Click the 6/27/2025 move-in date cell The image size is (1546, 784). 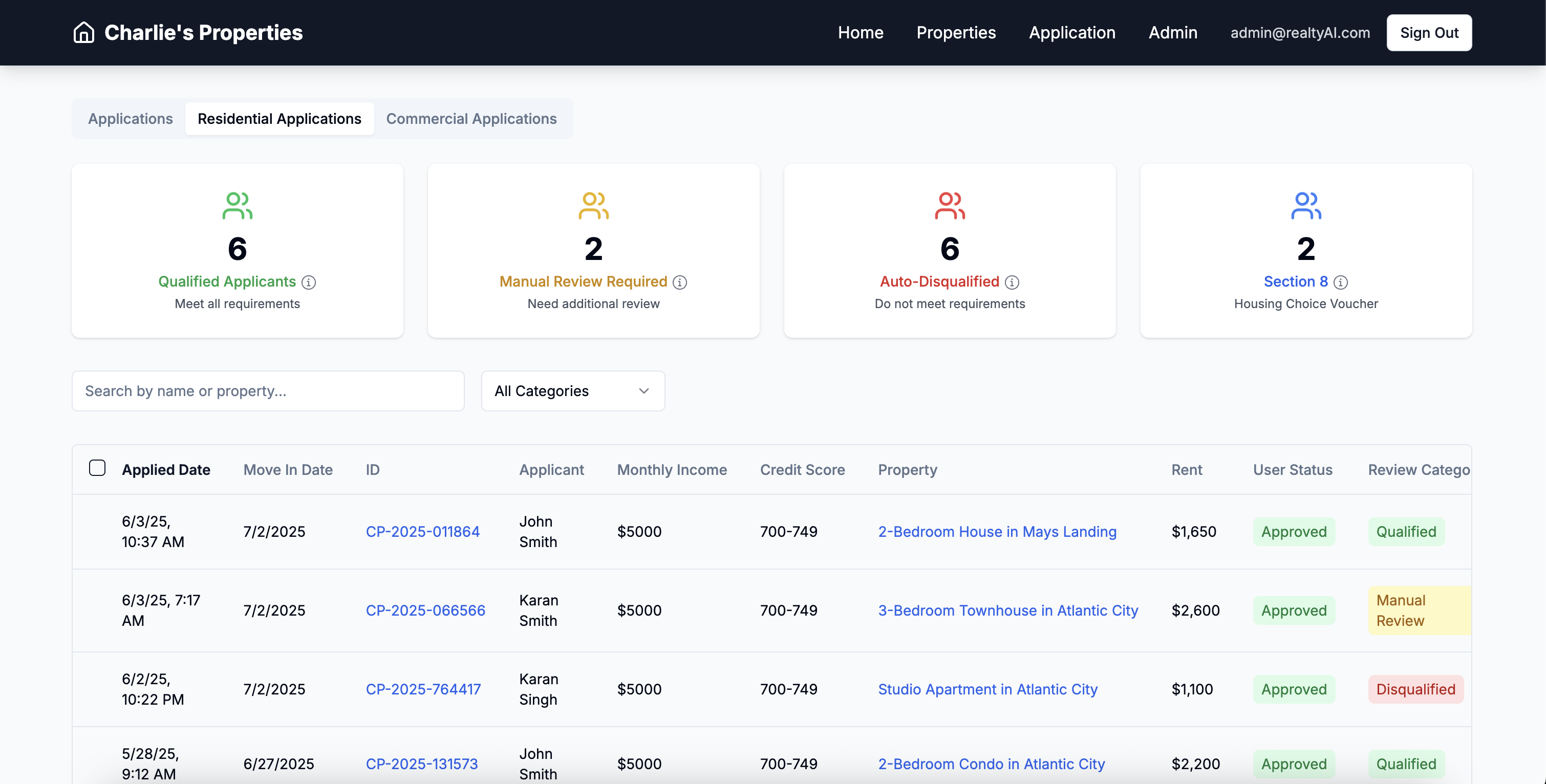(x=278, y=764)
